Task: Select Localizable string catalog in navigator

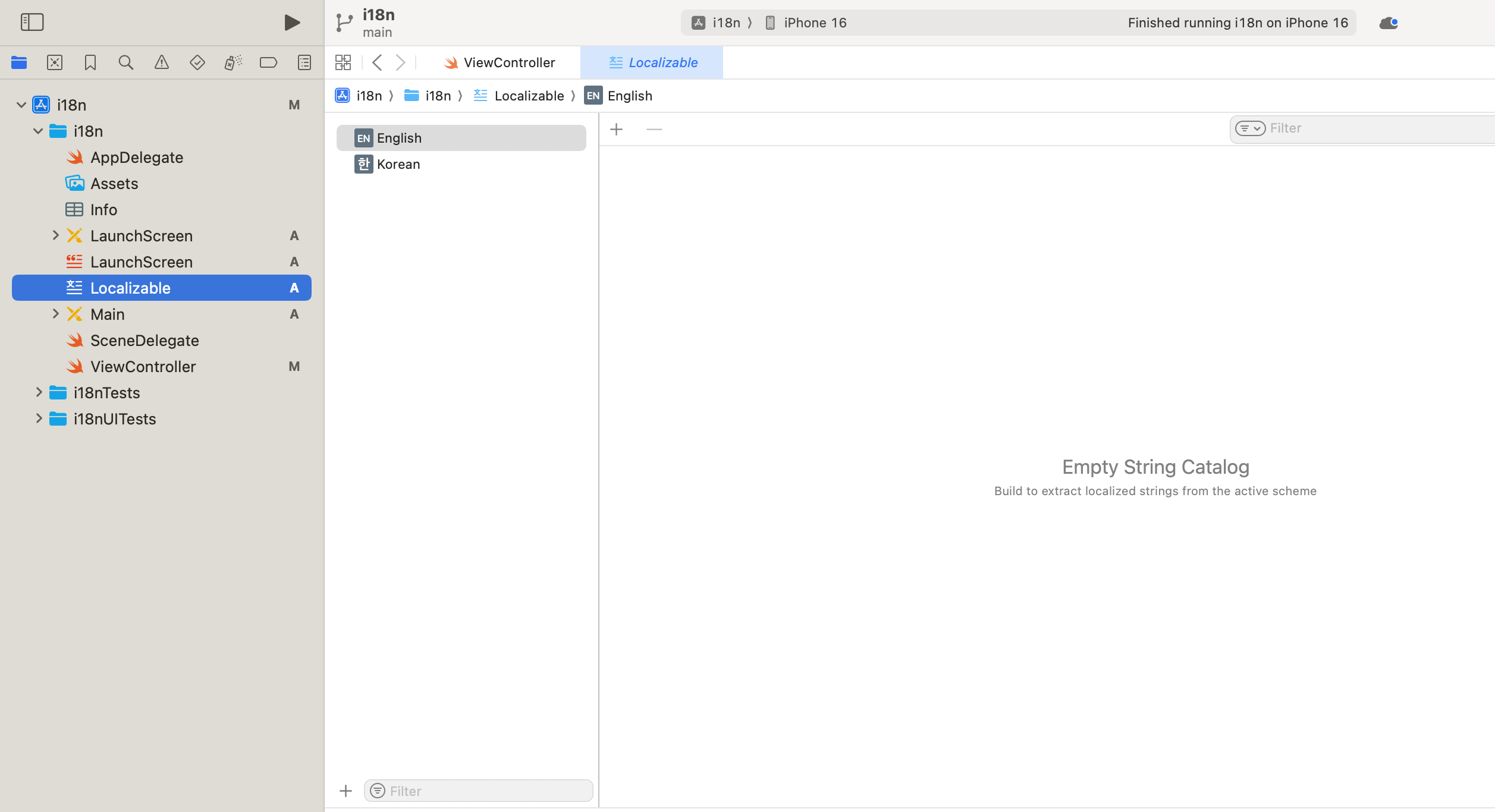Action: tap(162, 288)
